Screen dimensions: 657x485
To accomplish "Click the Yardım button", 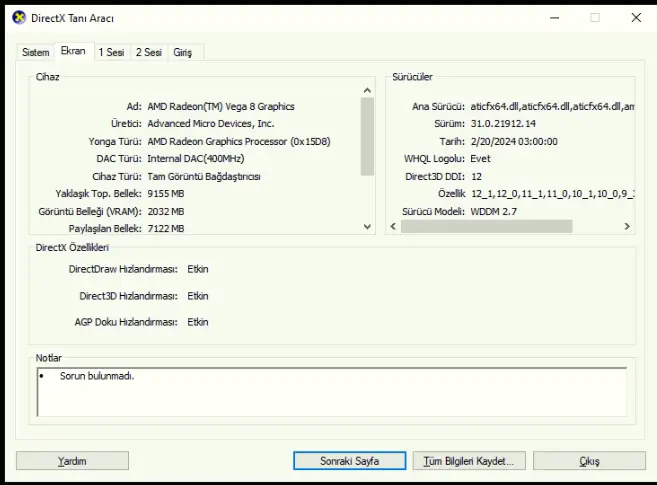I will click(x=72, y=461).
